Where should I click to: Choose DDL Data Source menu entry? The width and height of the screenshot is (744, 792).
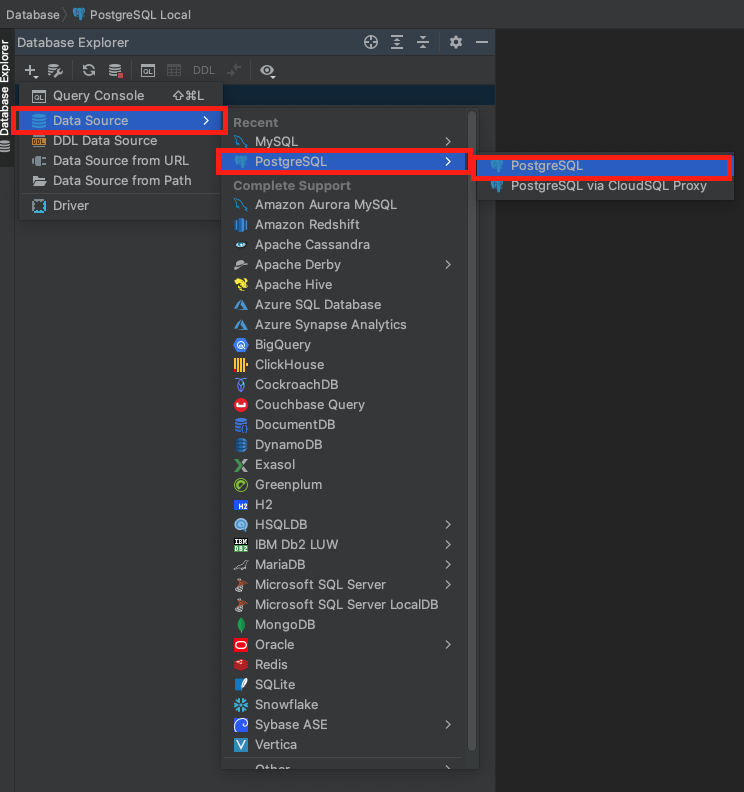[x=121, y=140]
